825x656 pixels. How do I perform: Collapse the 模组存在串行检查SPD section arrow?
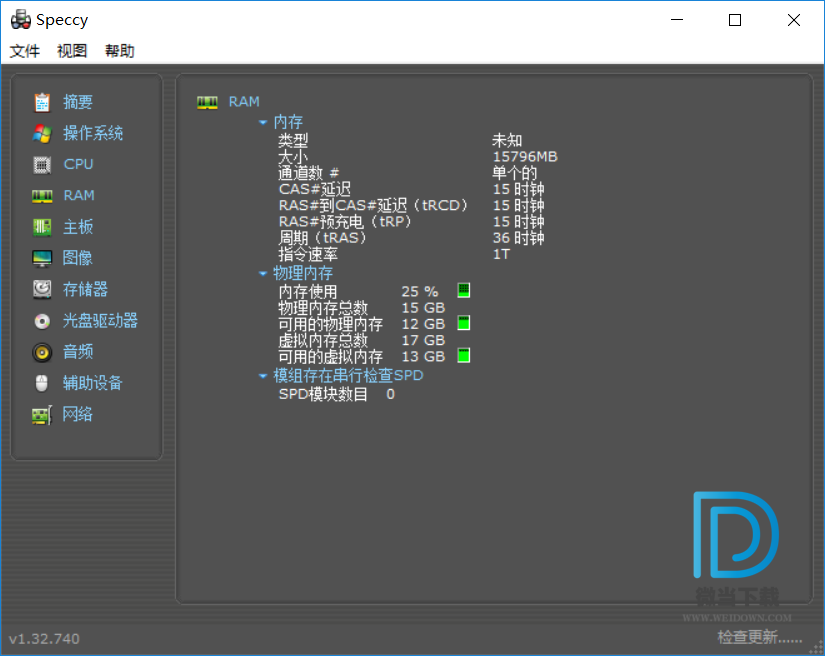pos(263,376)
